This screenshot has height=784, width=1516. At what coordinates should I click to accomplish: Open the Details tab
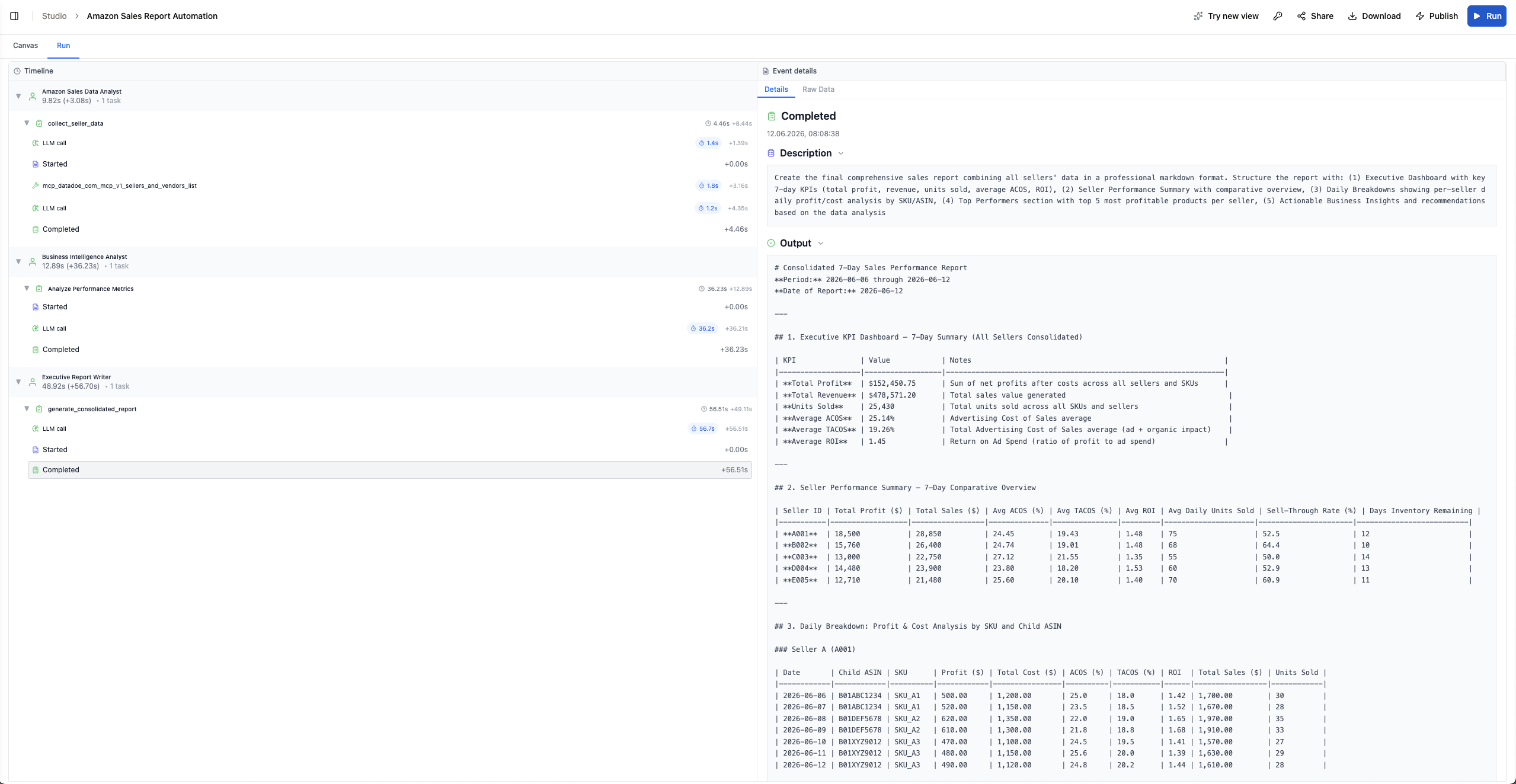(x=776, y=89)
